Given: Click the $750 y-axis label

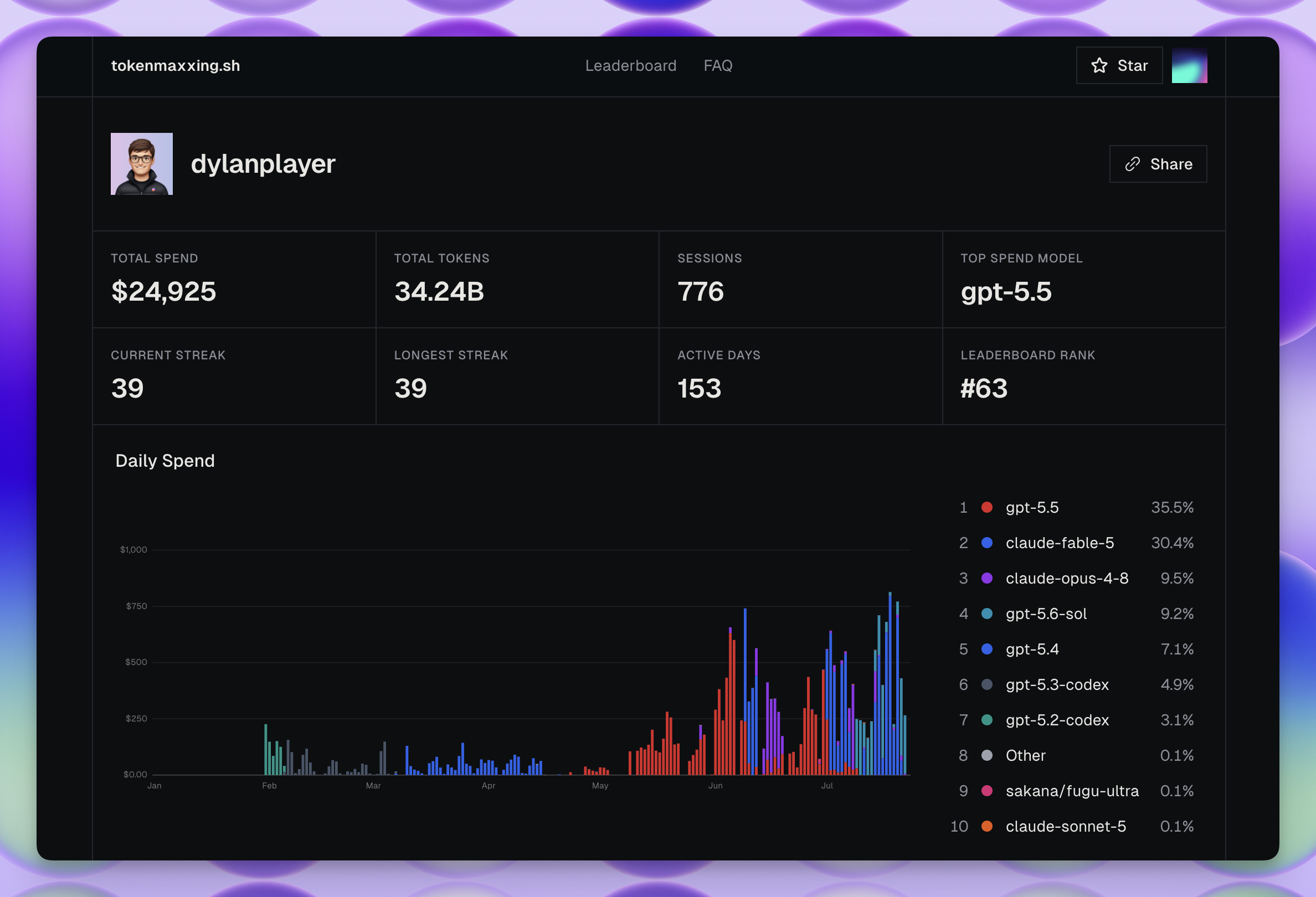Looking at the screenshot, I should pyautogui.click(x=136, y=606).
